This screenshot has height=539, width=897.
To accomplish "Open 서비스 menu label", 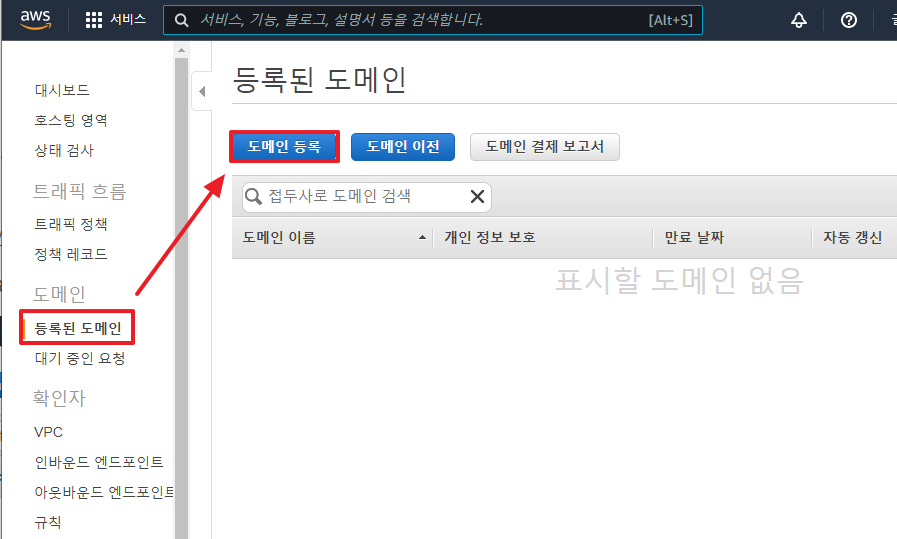I will [x=128, y=19].
